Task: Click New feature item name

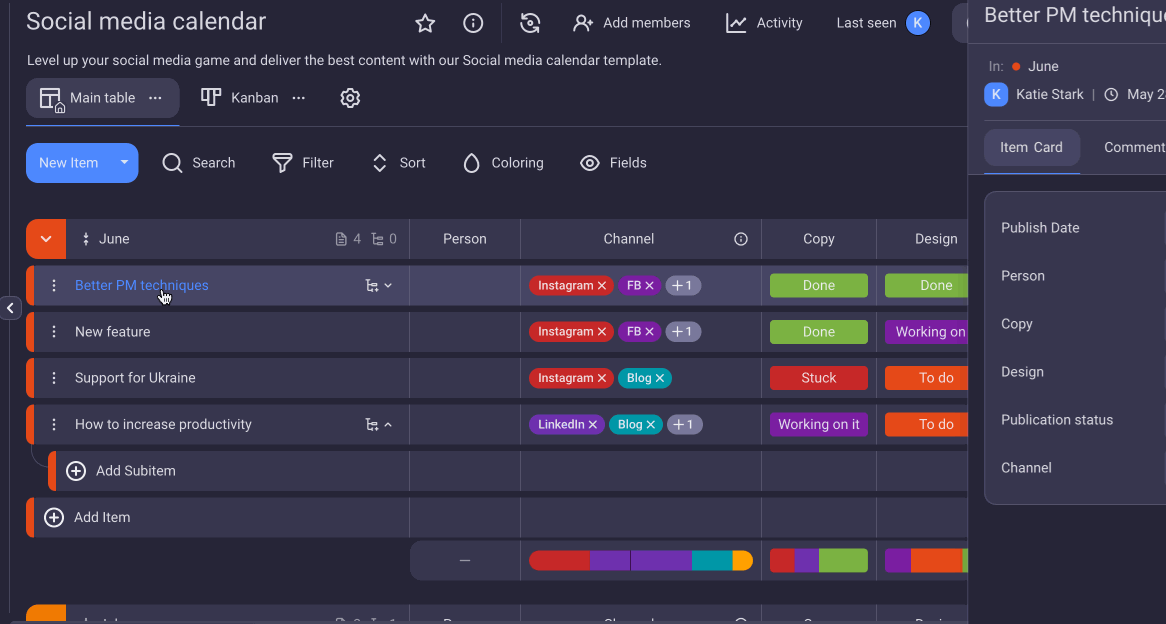Action: [112, 332]
